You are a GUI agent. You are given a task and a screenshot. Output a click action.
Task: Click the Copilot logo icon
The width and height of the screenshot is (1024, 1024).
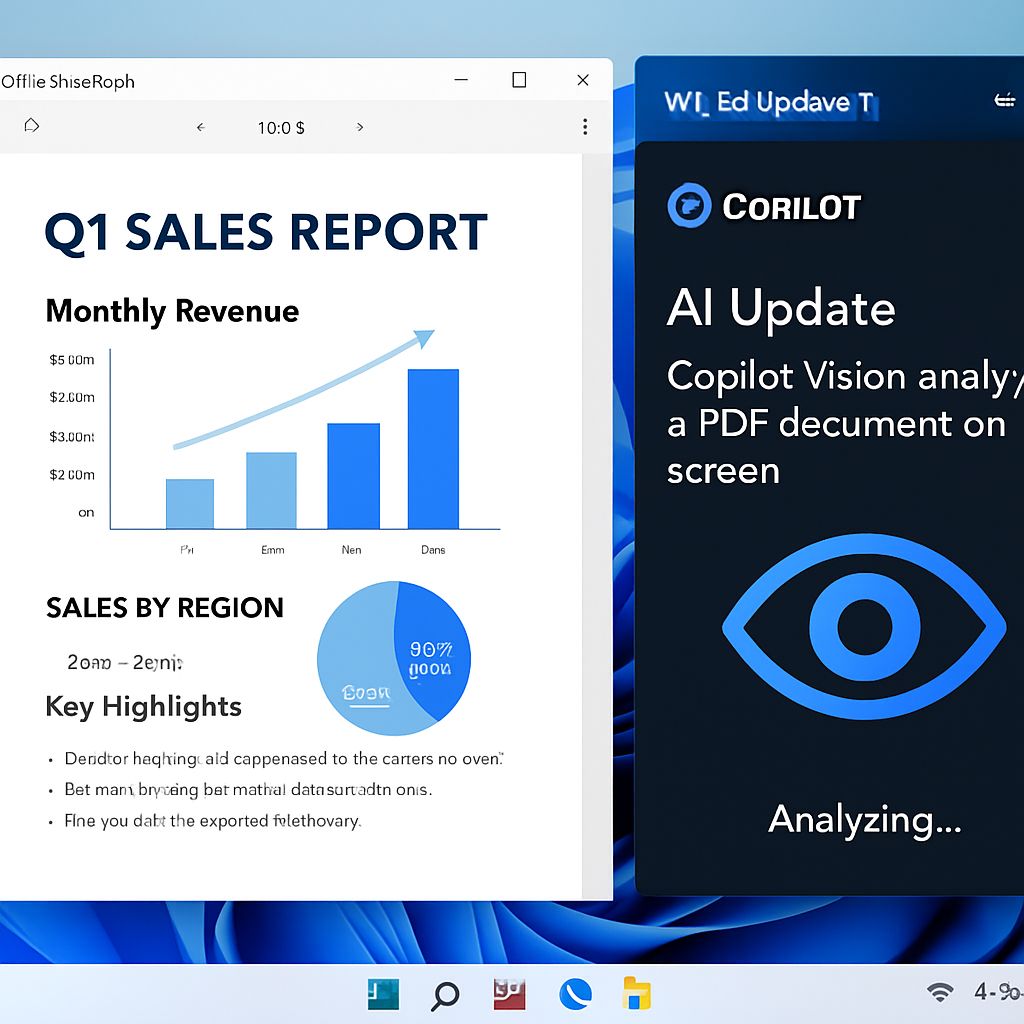coord(689,206)
